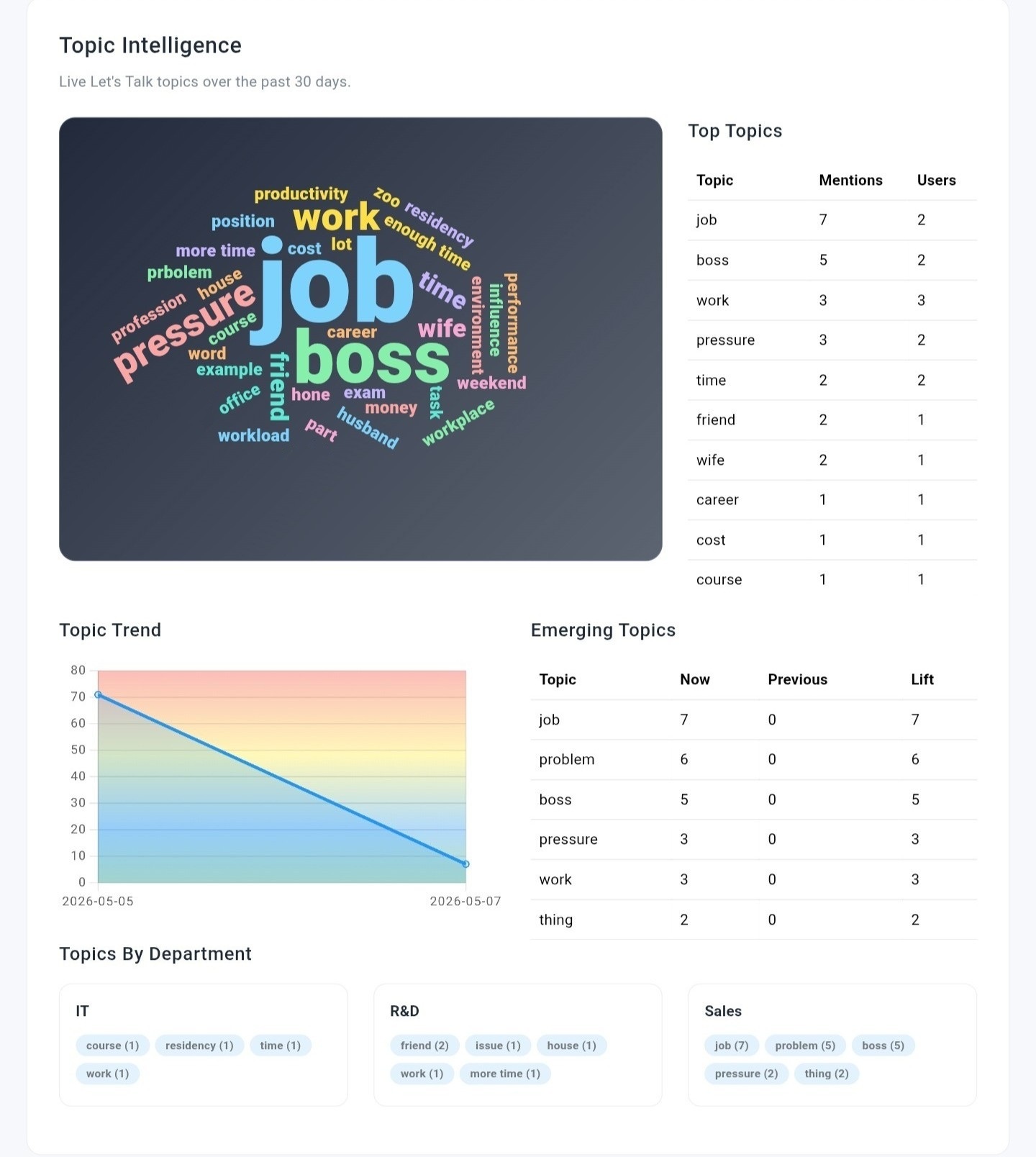This screenshot has width=1036, height=1157.
Task: Click the 'course' row in the Top Topics table
Action: [832, 580]
